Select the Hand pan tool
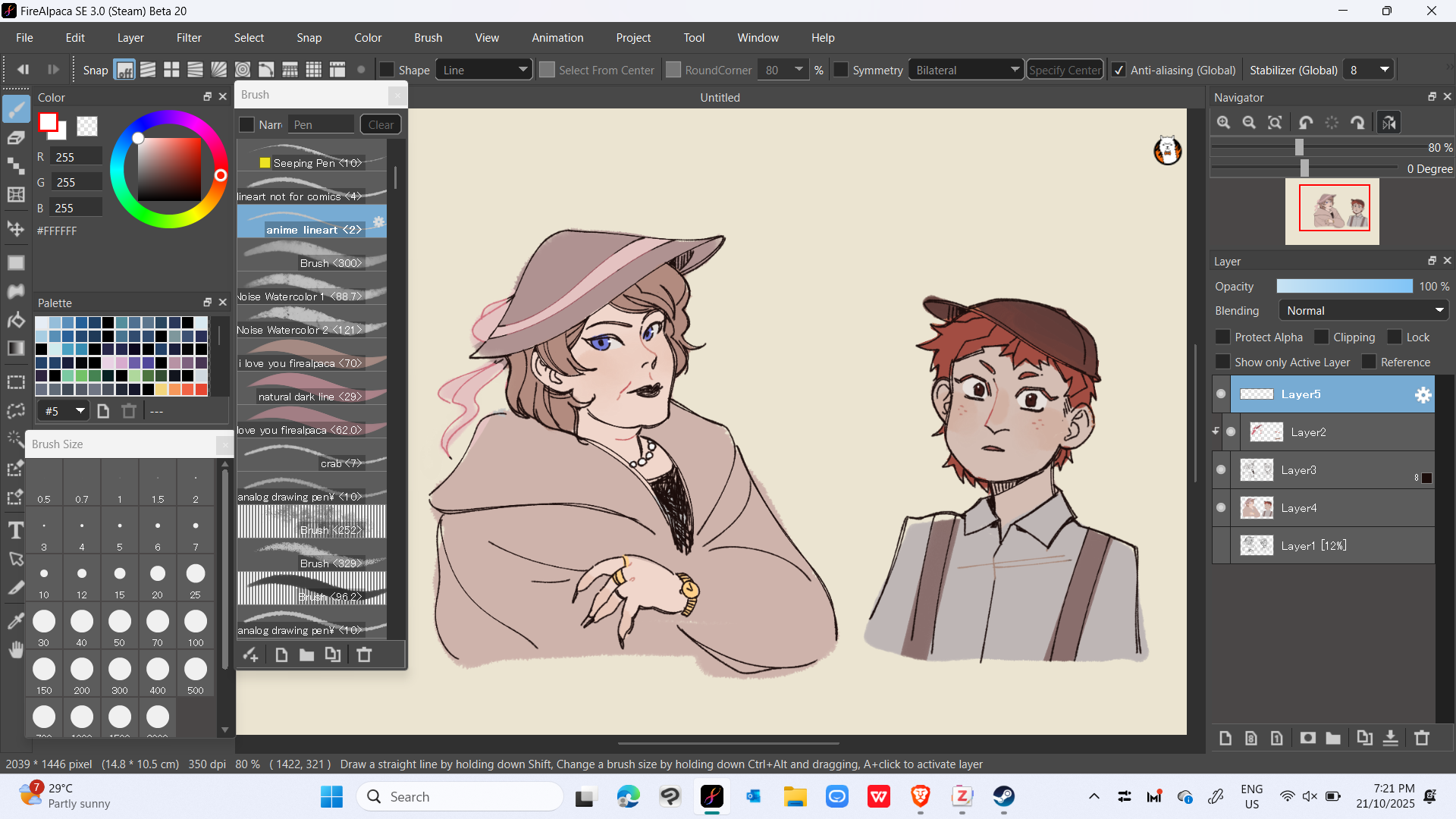This screenshot has height=819, width=1456. click(16, 650)
